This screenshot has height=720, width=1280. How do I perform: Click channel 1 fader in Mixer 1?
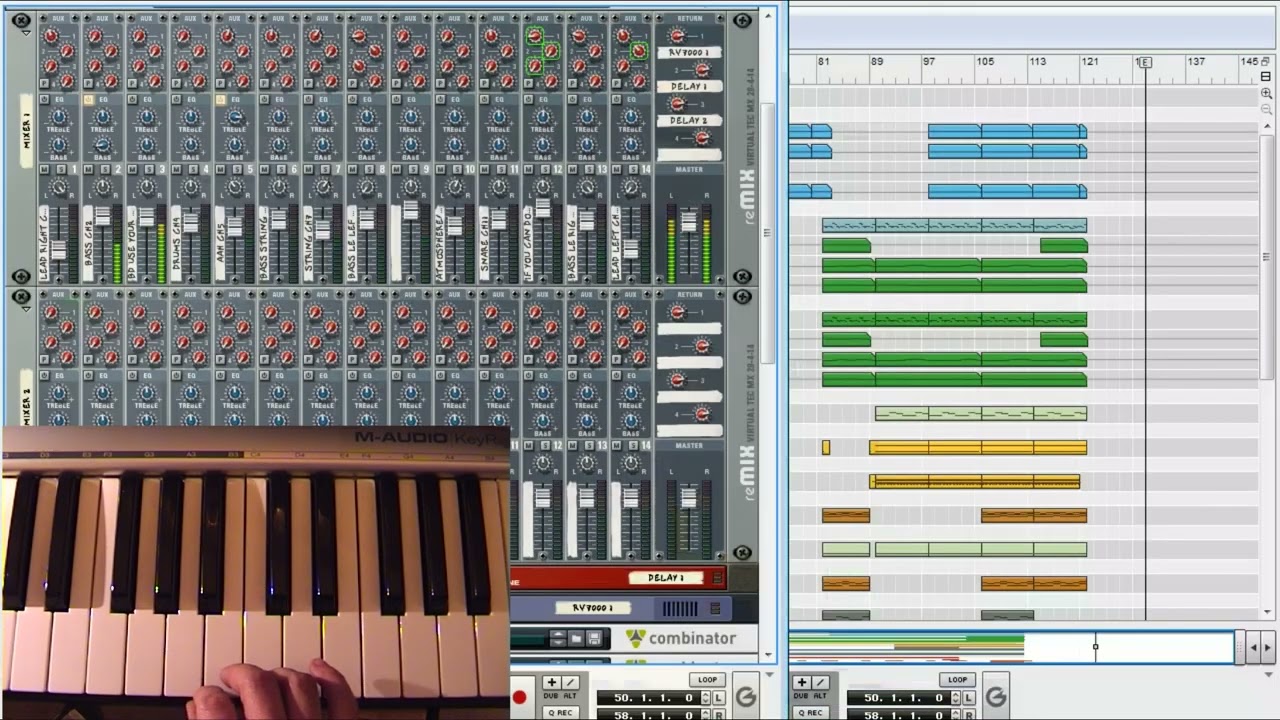pyautogui.click(x=59, y=250)
